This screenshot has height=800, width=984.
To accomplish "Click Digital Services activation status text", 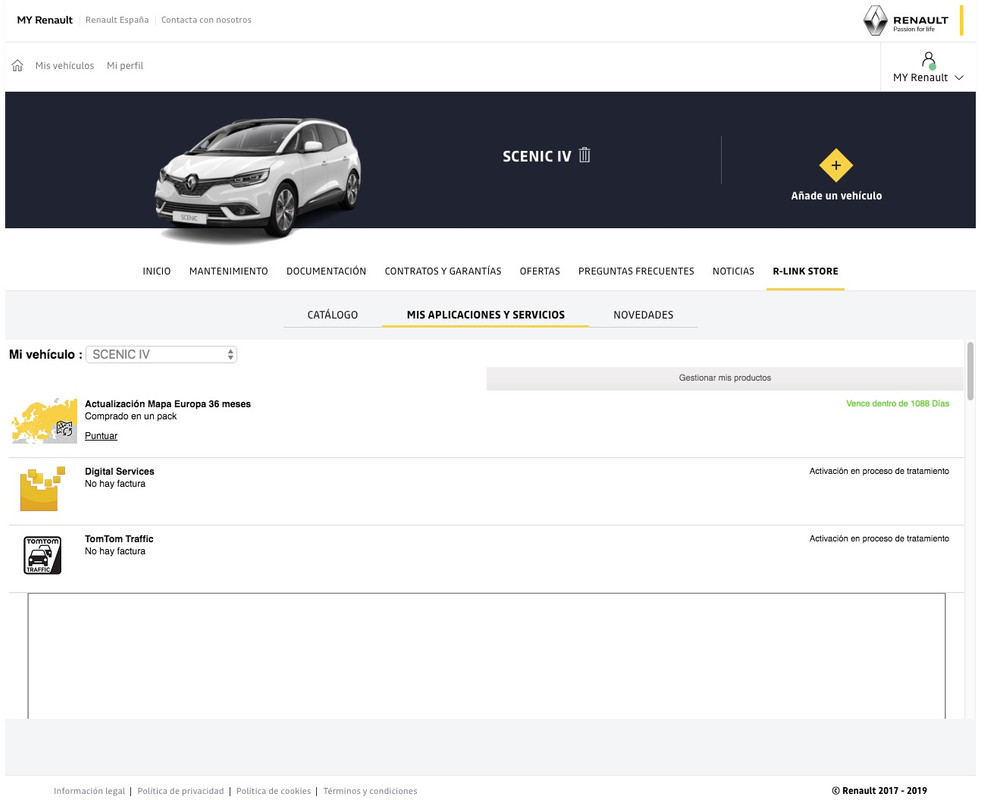I will (879, 471).
